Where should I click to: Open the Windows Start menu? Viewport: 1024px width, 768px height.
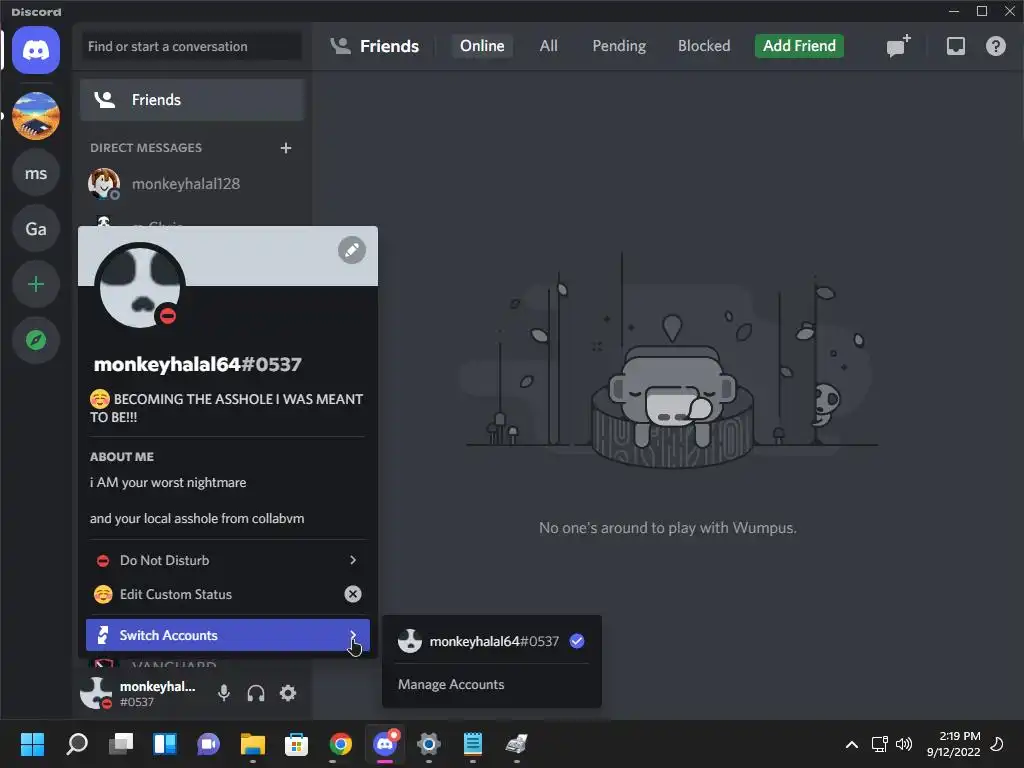(32, 744)
